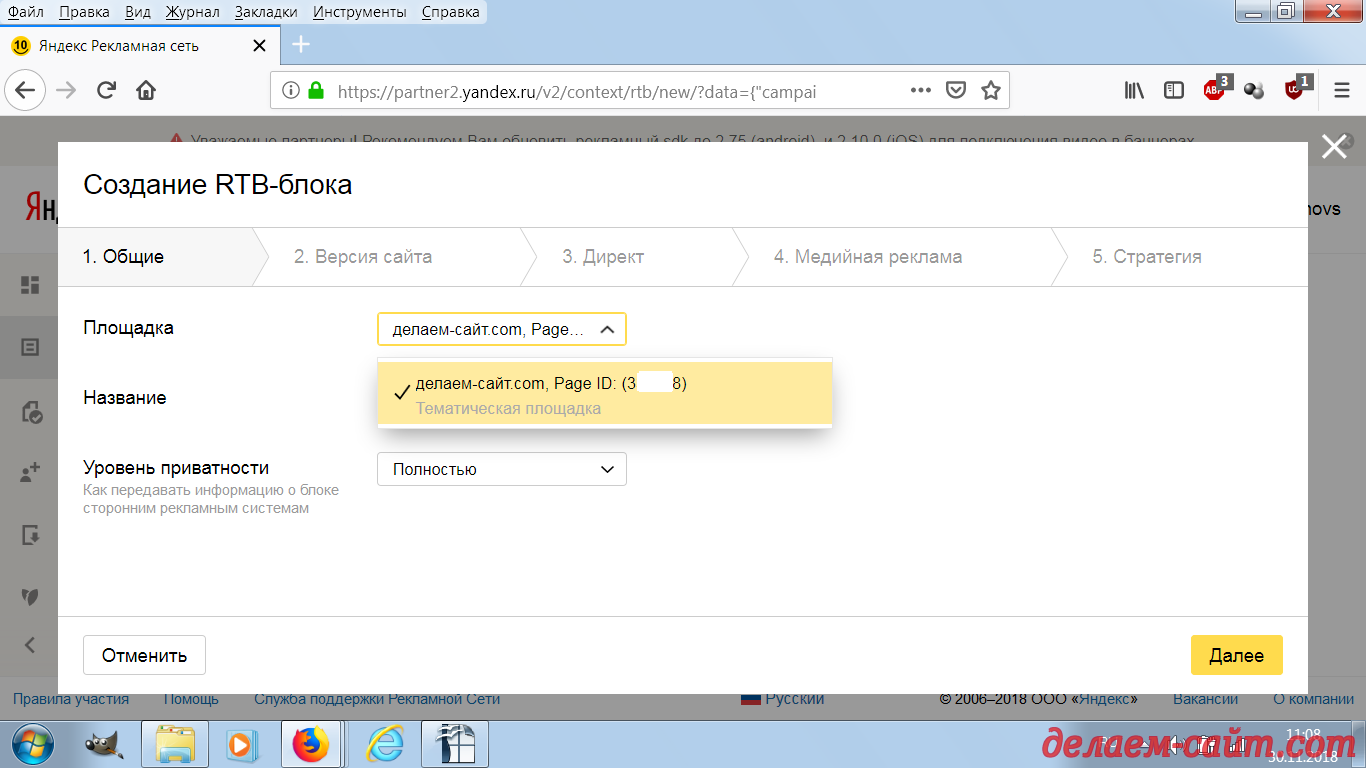Switch to Firefox taskbar icon
This screenshot has height=768, width=1366.
311,744
